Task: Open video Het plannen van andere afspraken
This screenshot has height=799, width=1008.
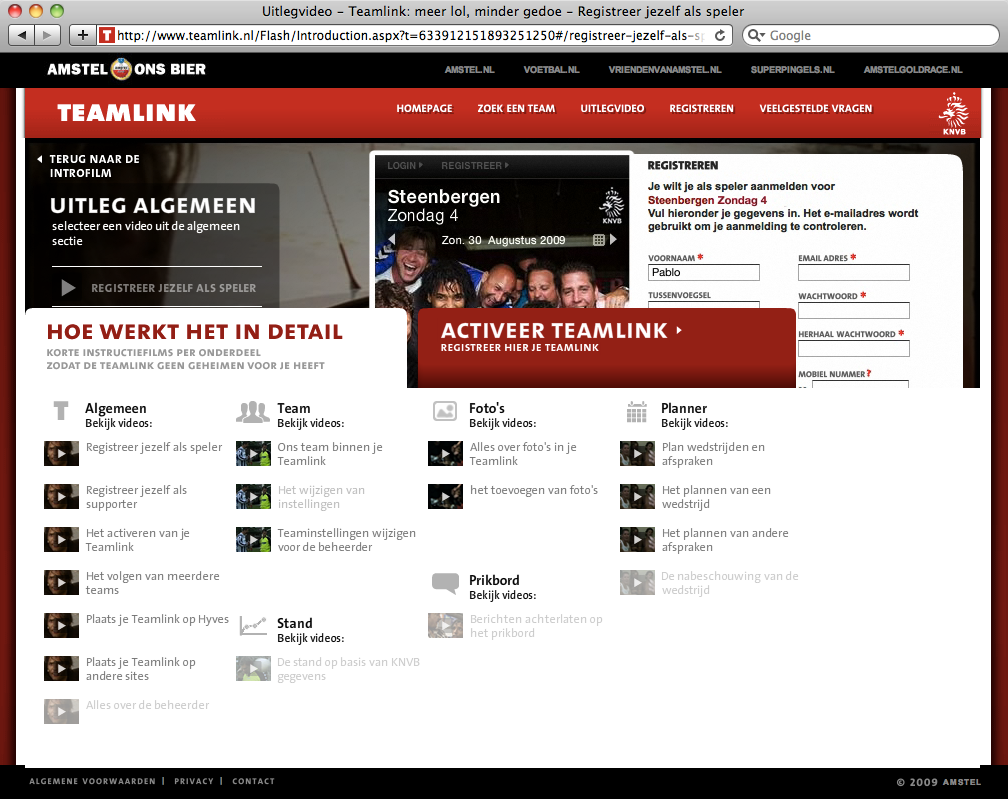Action: (x=724, y=540)
